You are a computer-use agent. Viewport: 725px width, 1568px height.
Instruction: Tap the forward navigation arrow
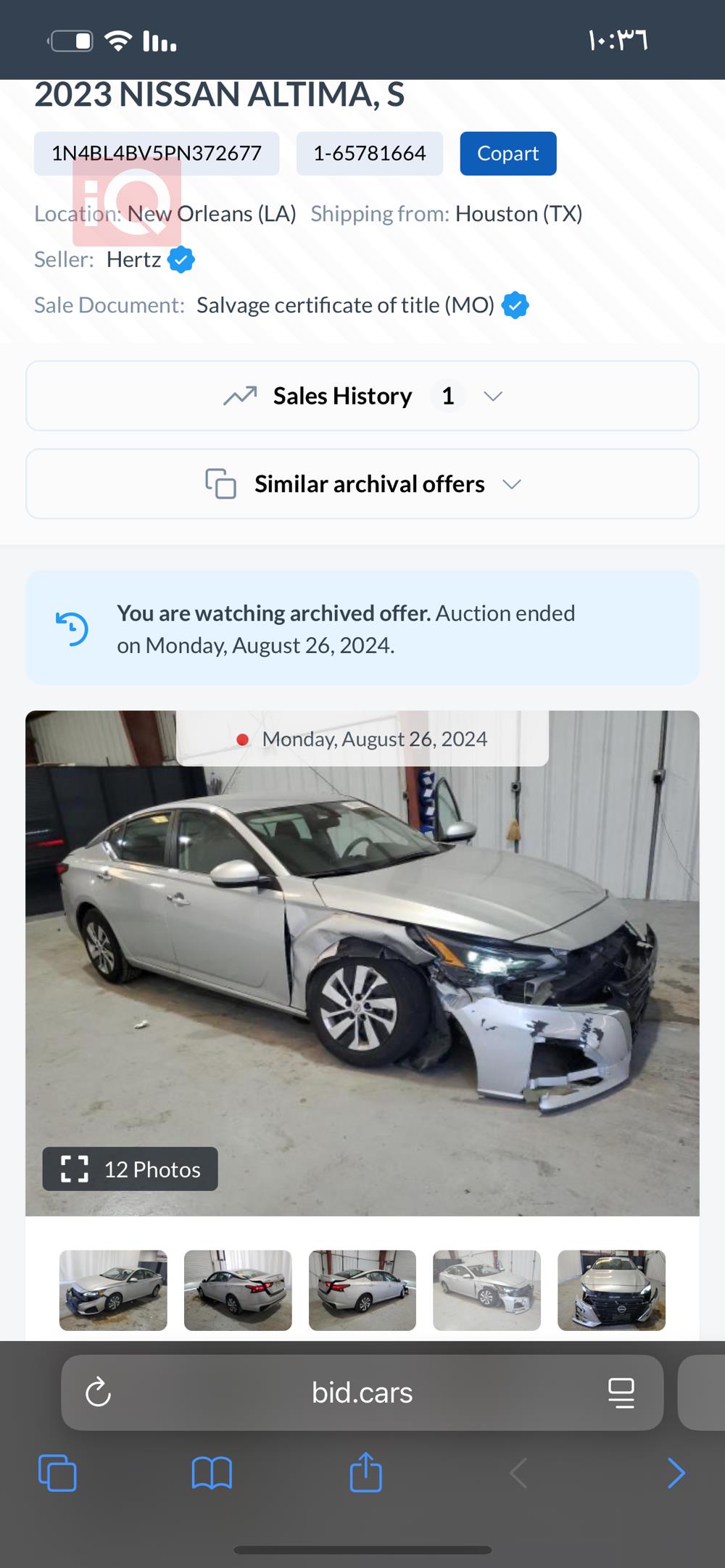coord(676,1473)
